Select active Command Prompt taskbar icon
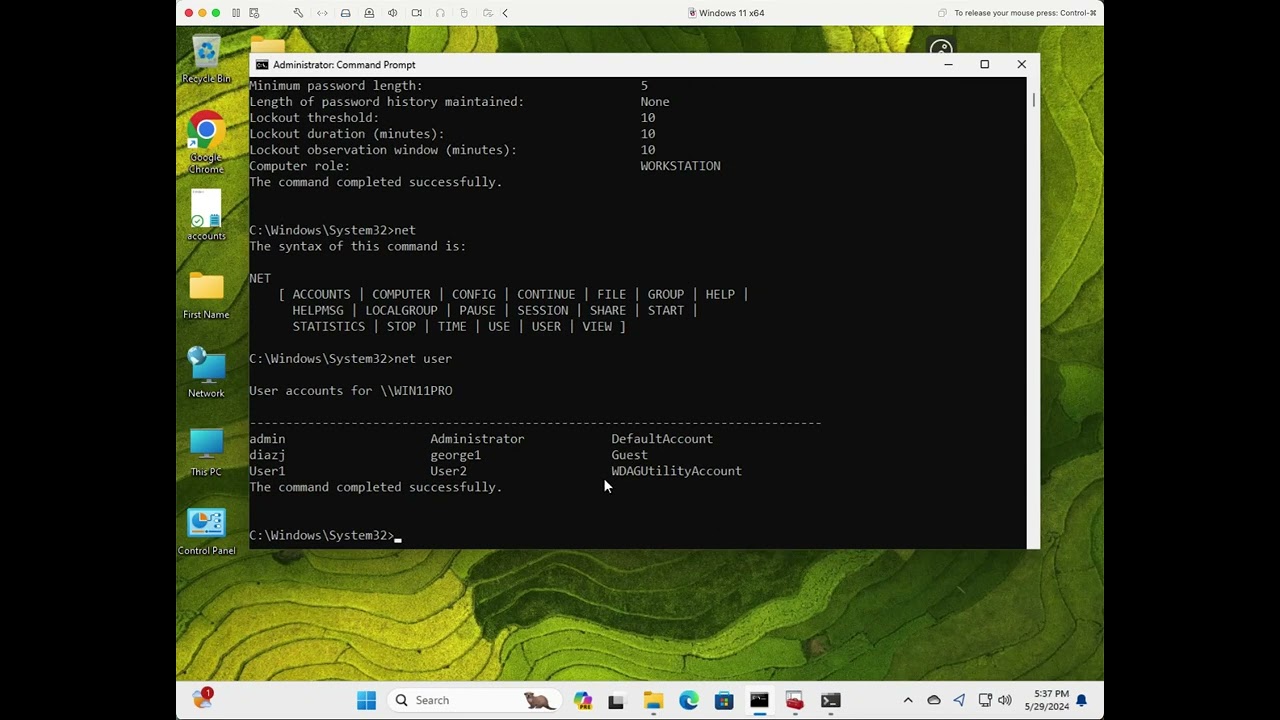This screenshot has height=720, width=1280. tap(759, 700)
